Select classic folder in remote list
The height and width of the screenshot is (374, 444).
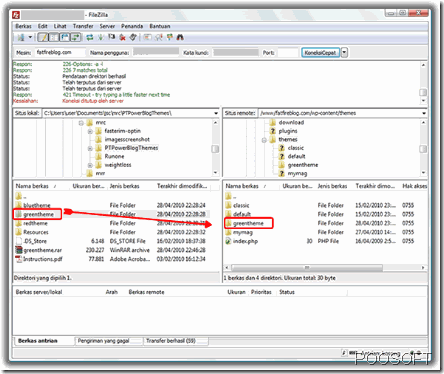pyautogui.click(x=241, y=205)
